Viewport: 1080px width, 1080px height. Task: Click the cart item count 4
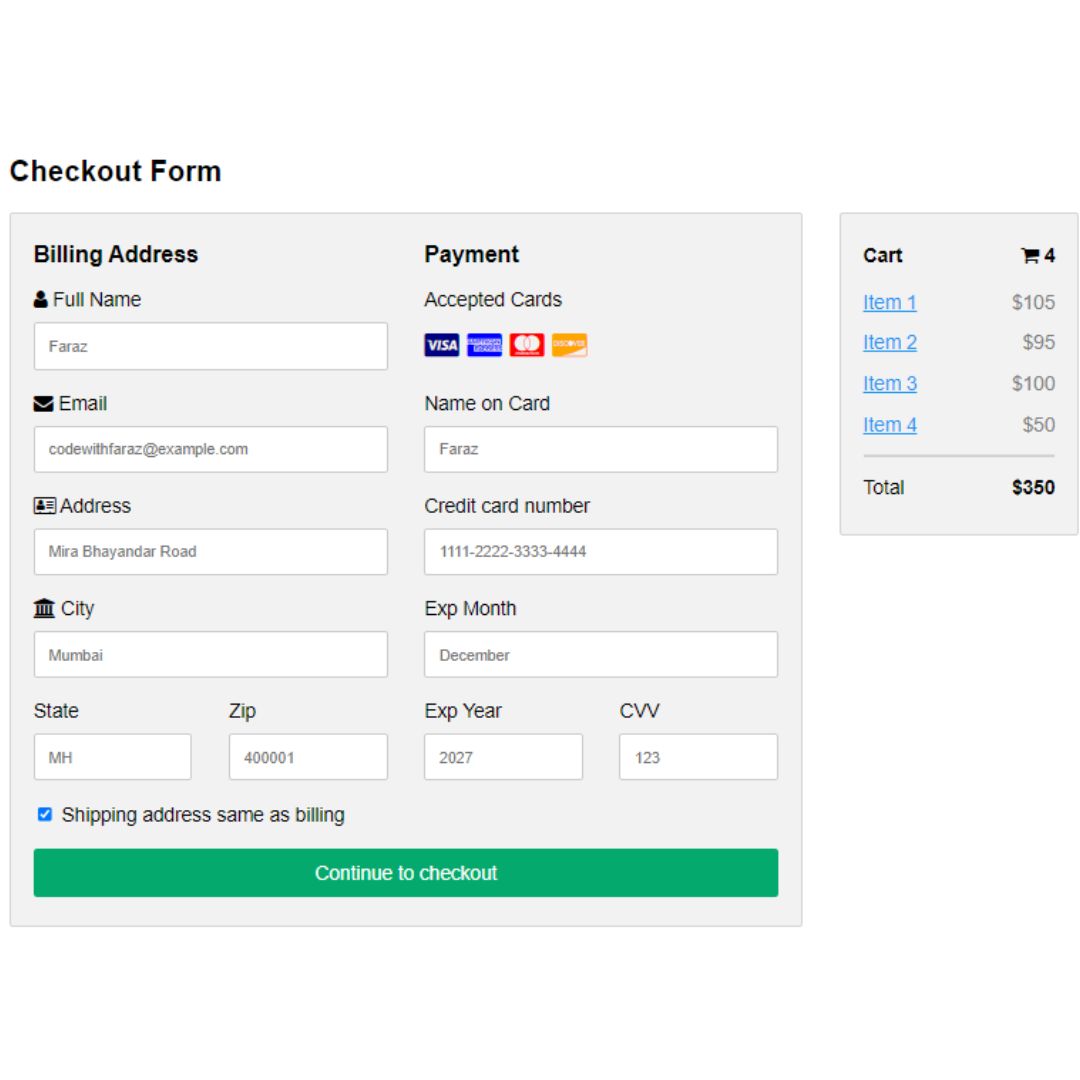click(x=1049, y=256)
